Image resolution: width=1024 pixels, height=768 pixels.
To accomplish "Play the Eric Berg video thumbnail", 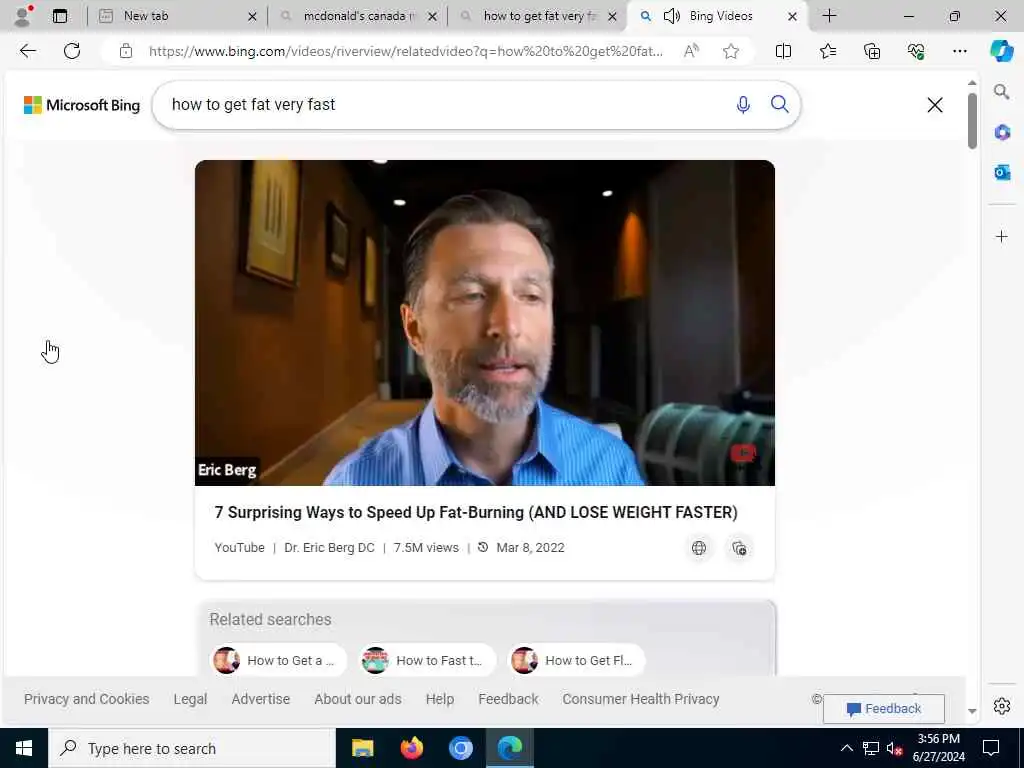I will click(485, 323).
